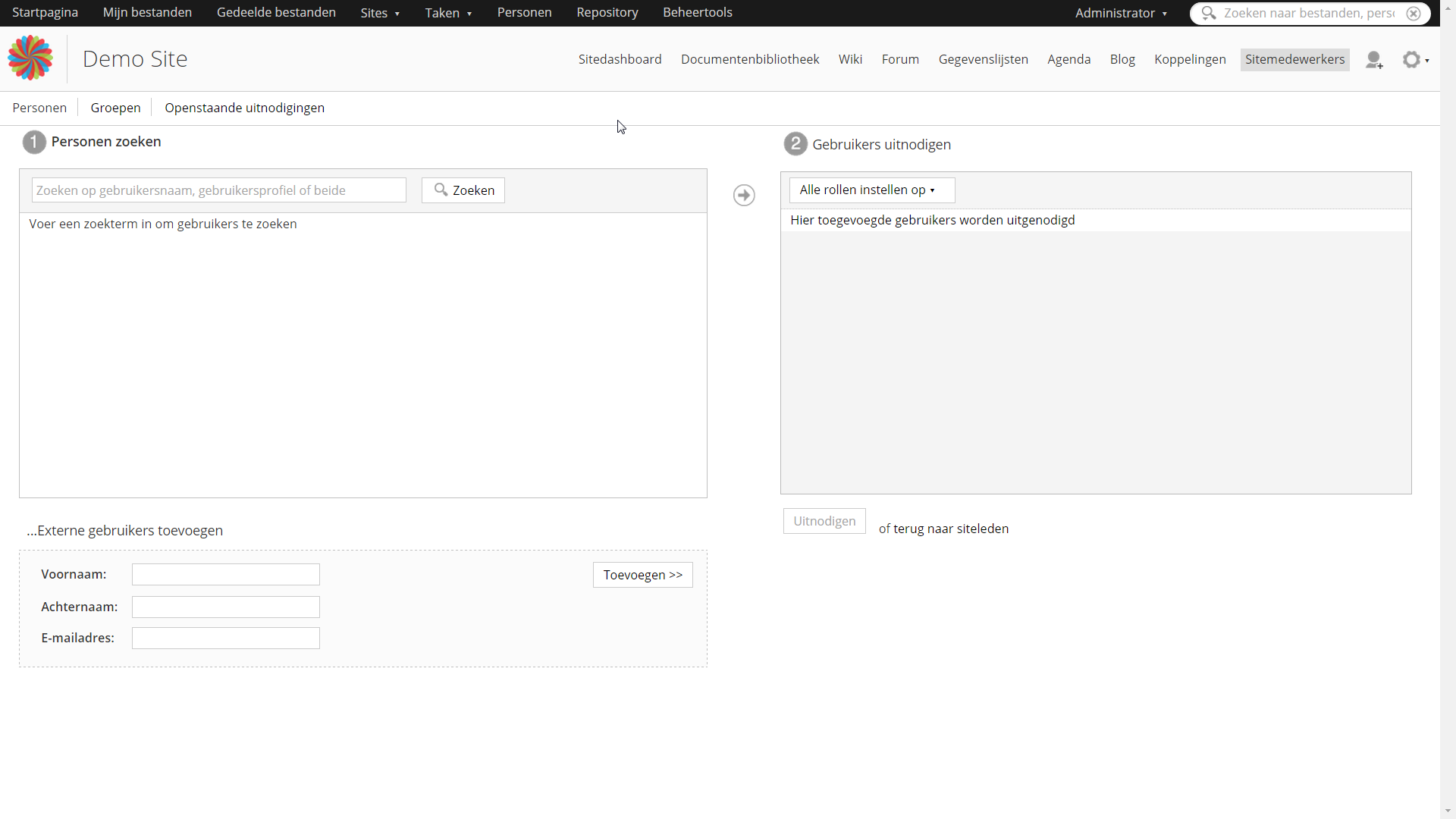Expand the Administrator user menu
The width and height of the screenshot is (1456, 819).
(x=1121, y=13)
